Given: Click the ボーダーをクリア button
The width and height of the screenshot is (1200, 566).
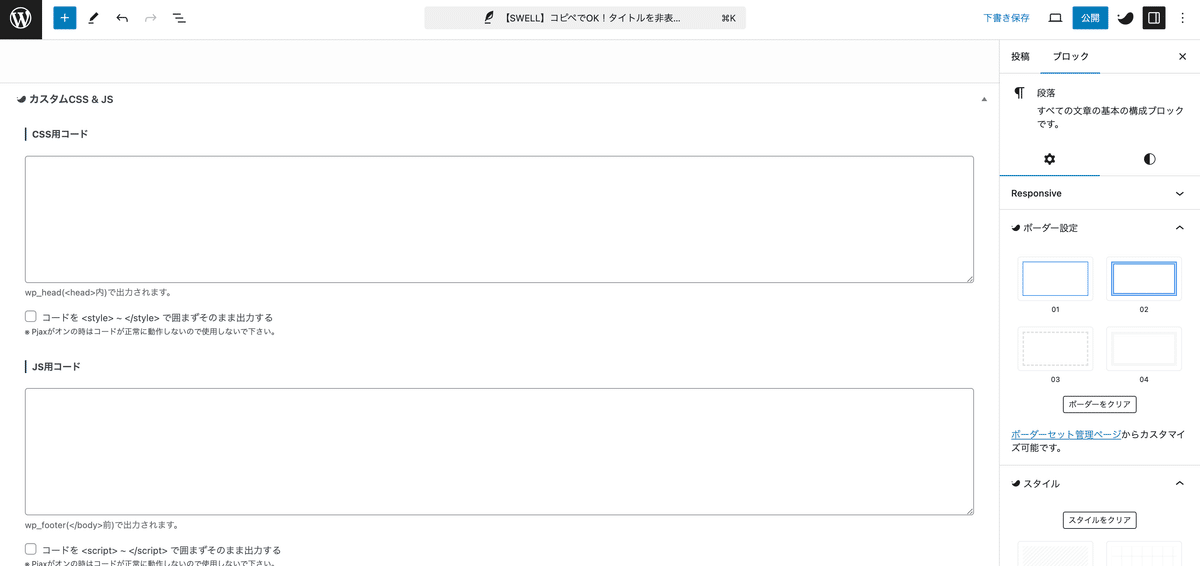Looking at the screenshot, I should click(x=1099, y=404).
